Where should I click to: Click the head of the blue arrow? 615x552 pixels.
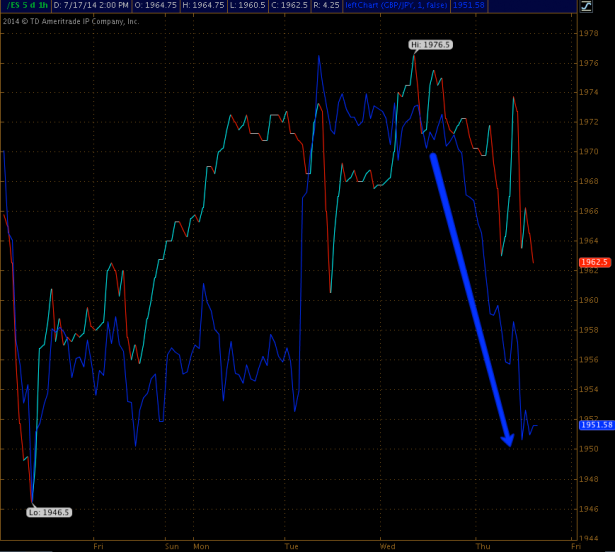508,438
